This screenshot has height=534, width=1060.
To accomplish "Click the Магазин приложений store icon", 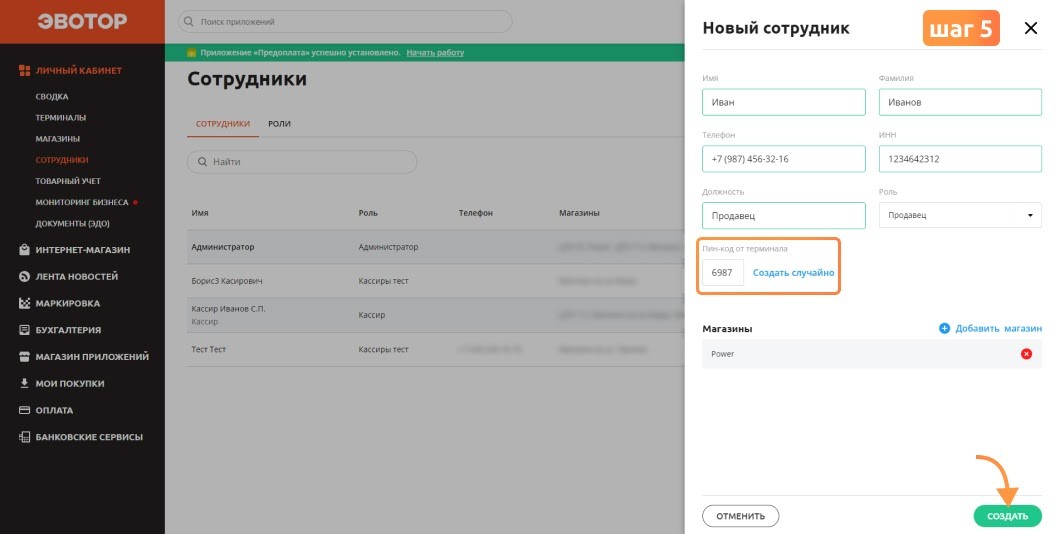I will 24,357.
